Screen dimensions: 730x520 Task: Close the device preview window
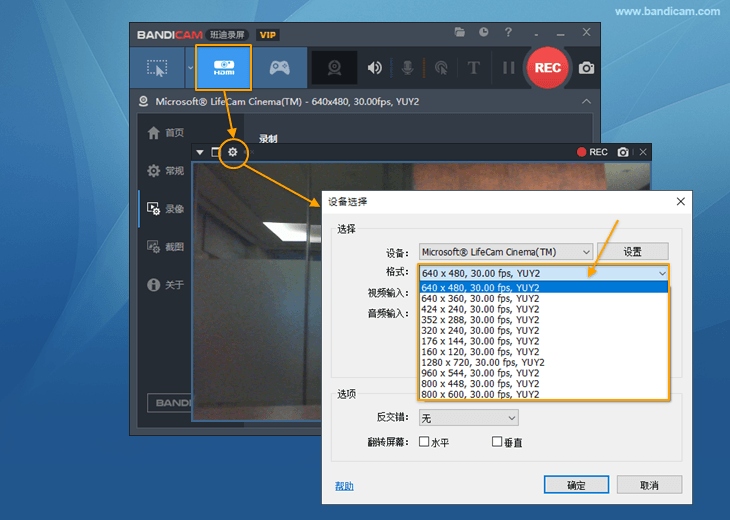[643, 152]
